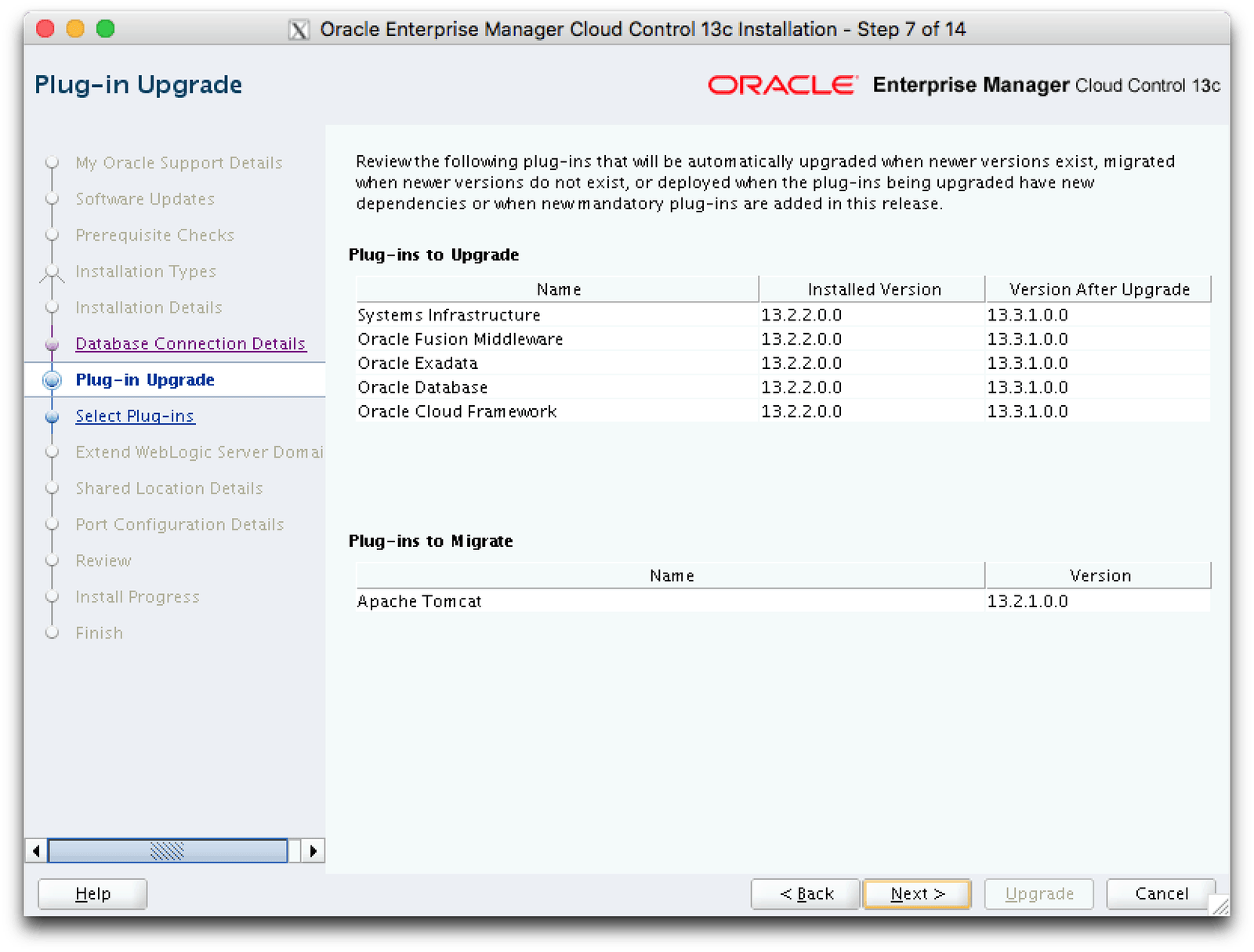This screenshot has width=1254, height=952.
Task: Click the left scroll arrow in sidebar
Action: coord(36,850)
